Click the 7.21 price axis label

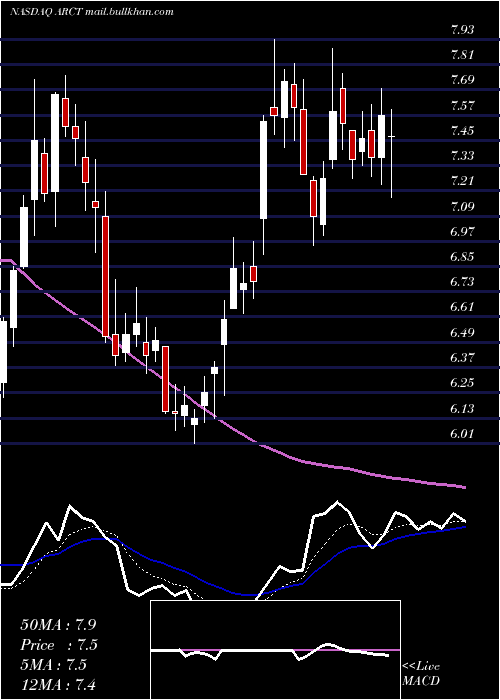coord(462,182)
